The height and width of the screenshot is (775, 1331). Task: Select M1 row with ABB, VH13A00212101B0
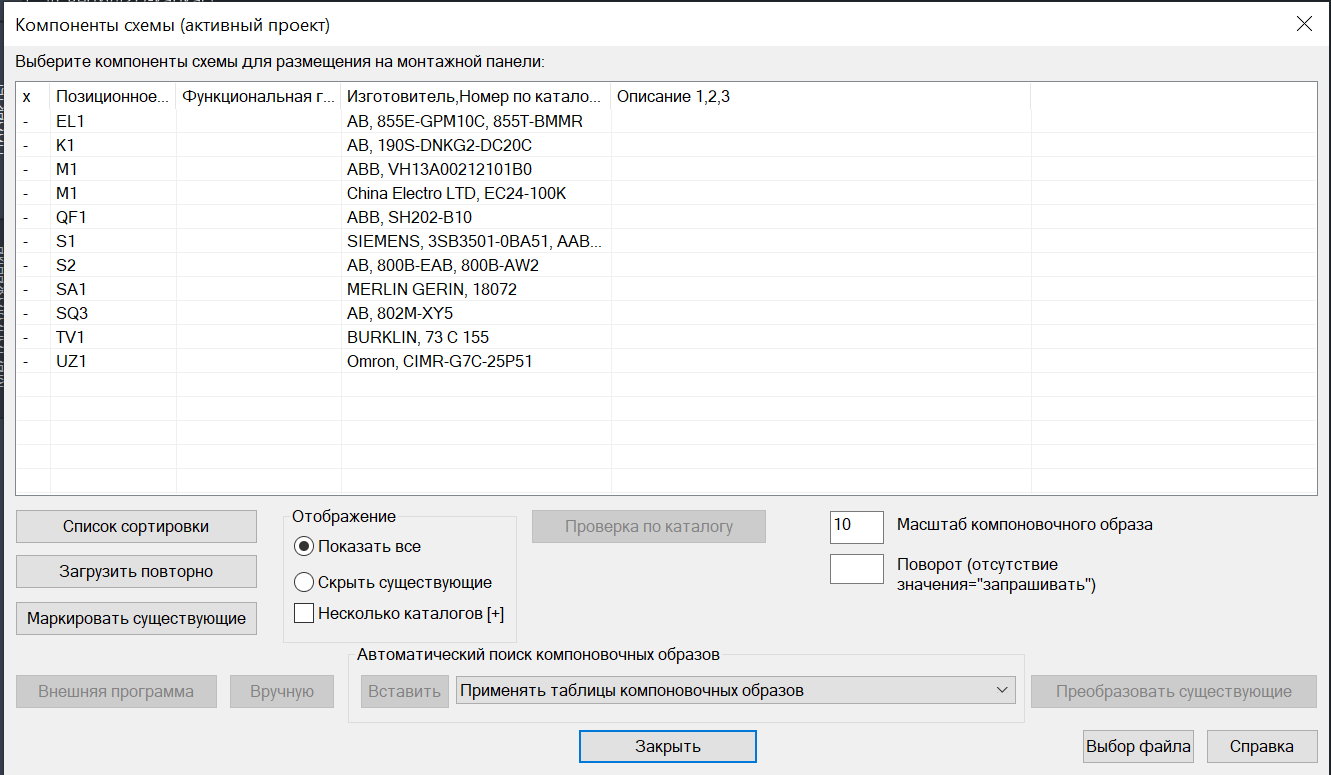(x=666, y=169)
